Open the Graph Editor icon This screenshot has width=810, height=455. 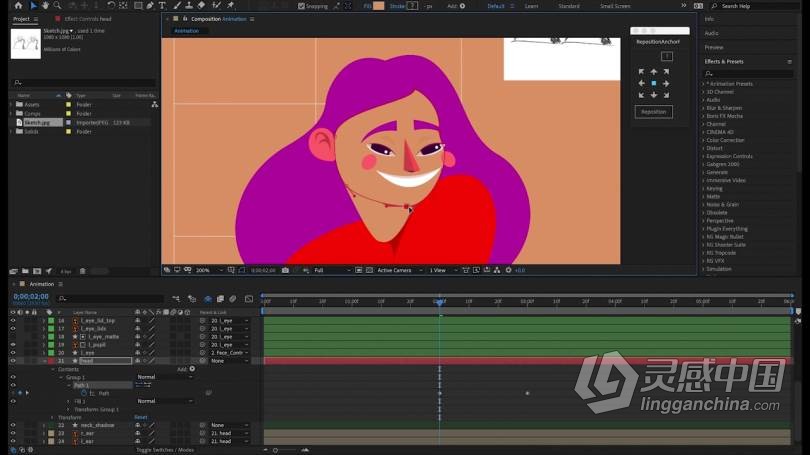click(249, 299)
